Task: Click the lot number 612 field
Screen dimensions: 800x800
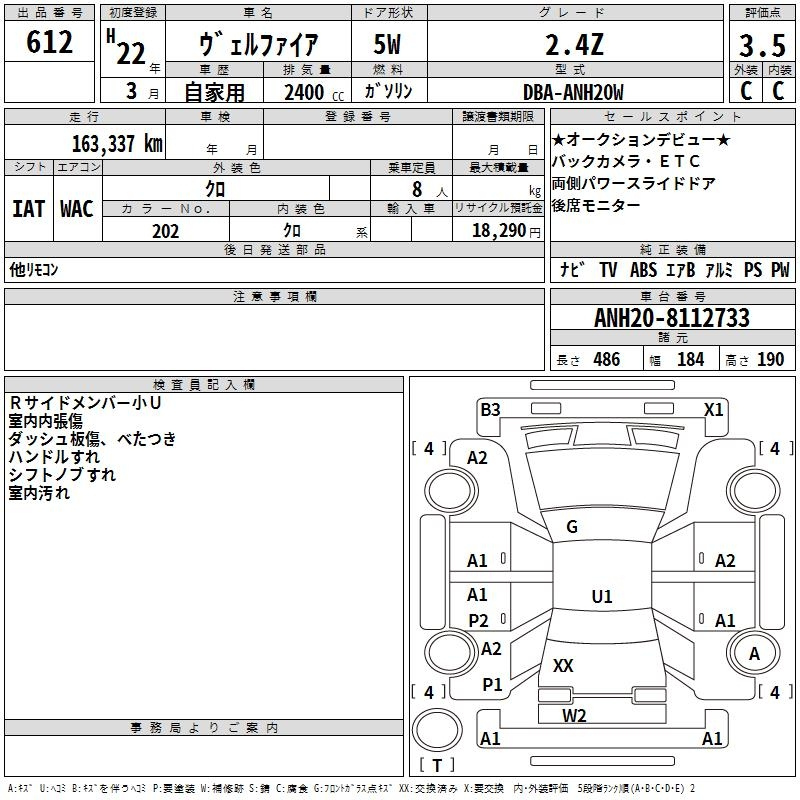Action: pyautogui.click(x=49, y=42)
